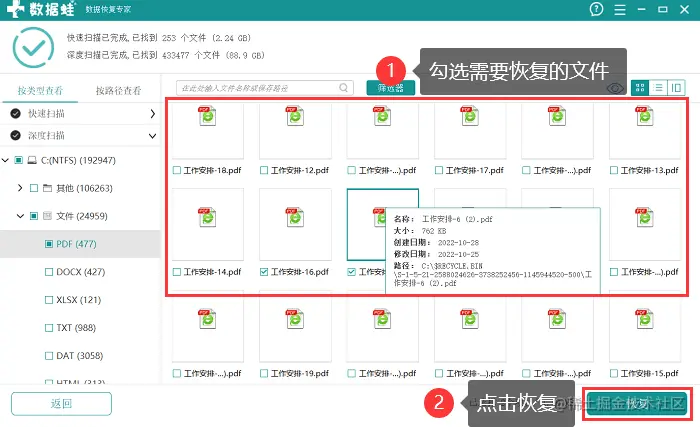Click the 其他 folder icon
The image size is (700, 427).
coord(47,188)
